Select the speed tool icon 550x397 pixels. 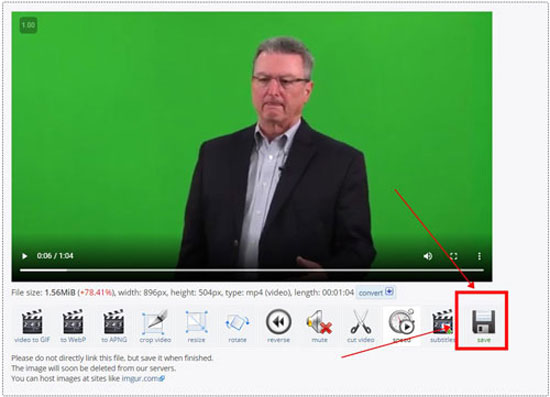click(402, 325)
